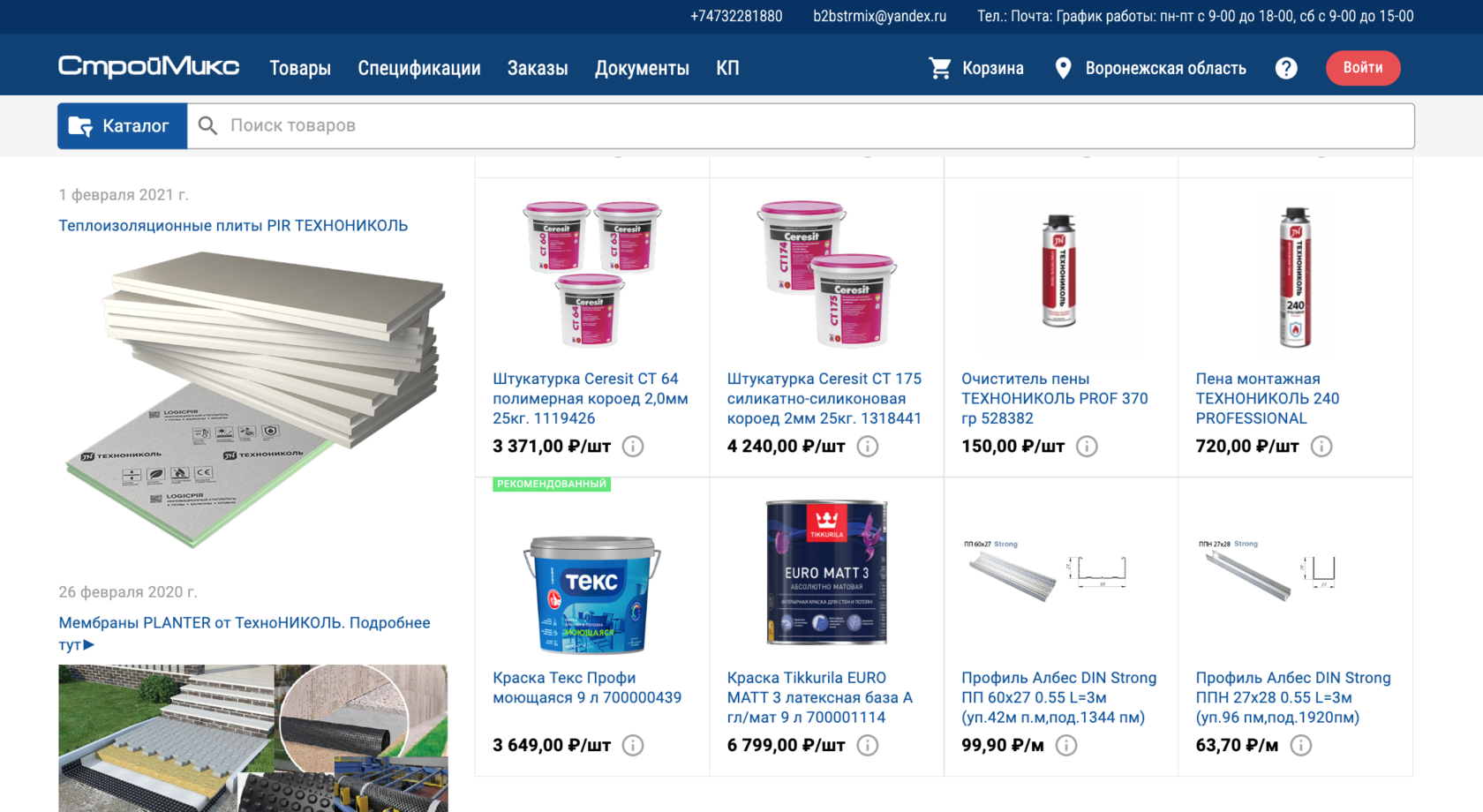Viewport: 1483px width, 812px height.
Task: Show info for Ceresit CT 175 price
Action: click(868, 447)
